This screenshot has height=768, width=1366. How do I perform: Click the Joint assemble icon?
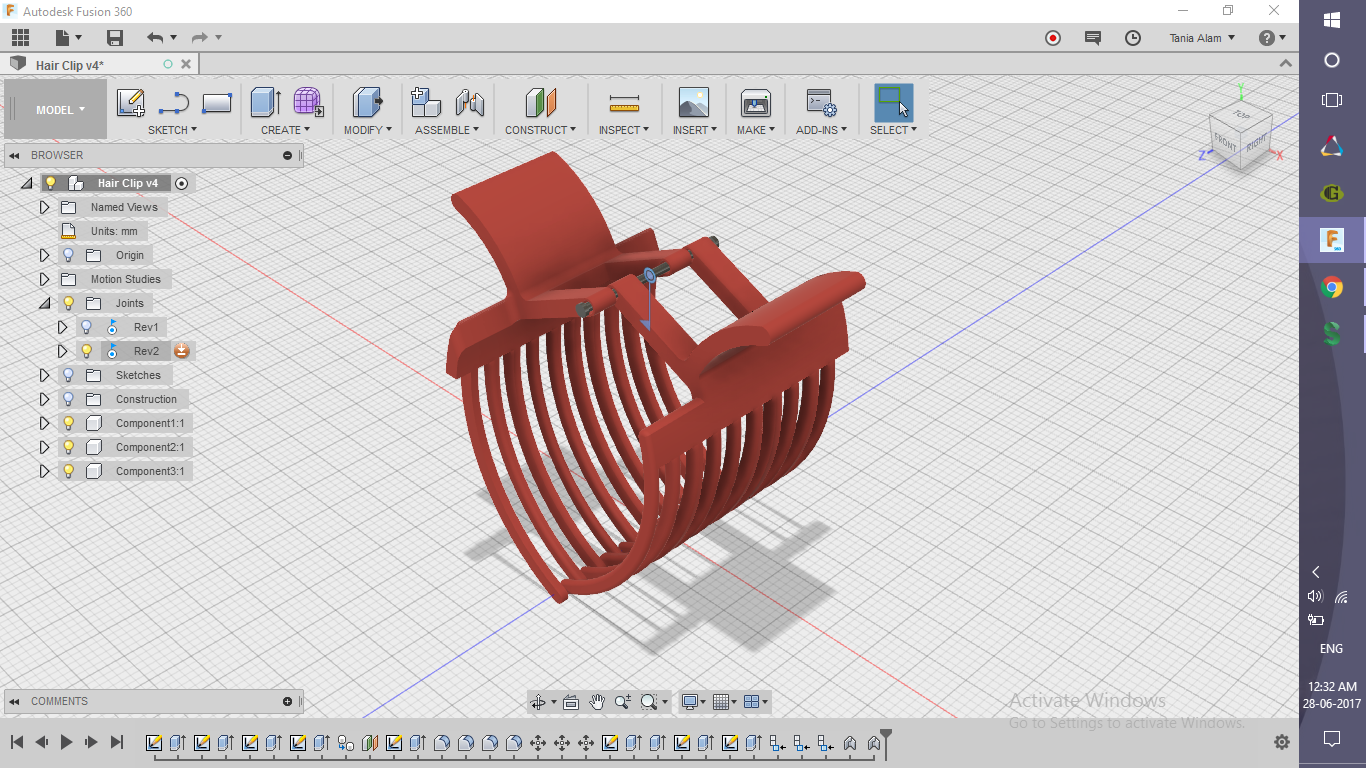[x=470, y=102]
